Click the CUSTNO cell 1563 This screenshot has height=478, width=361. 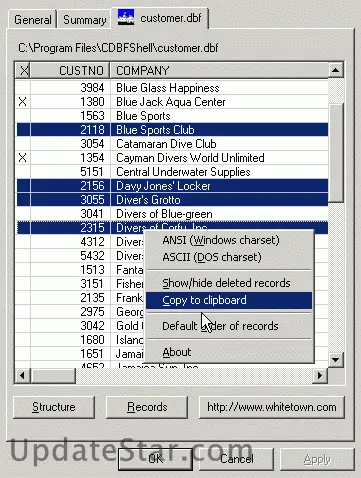(x=70, y=116)
